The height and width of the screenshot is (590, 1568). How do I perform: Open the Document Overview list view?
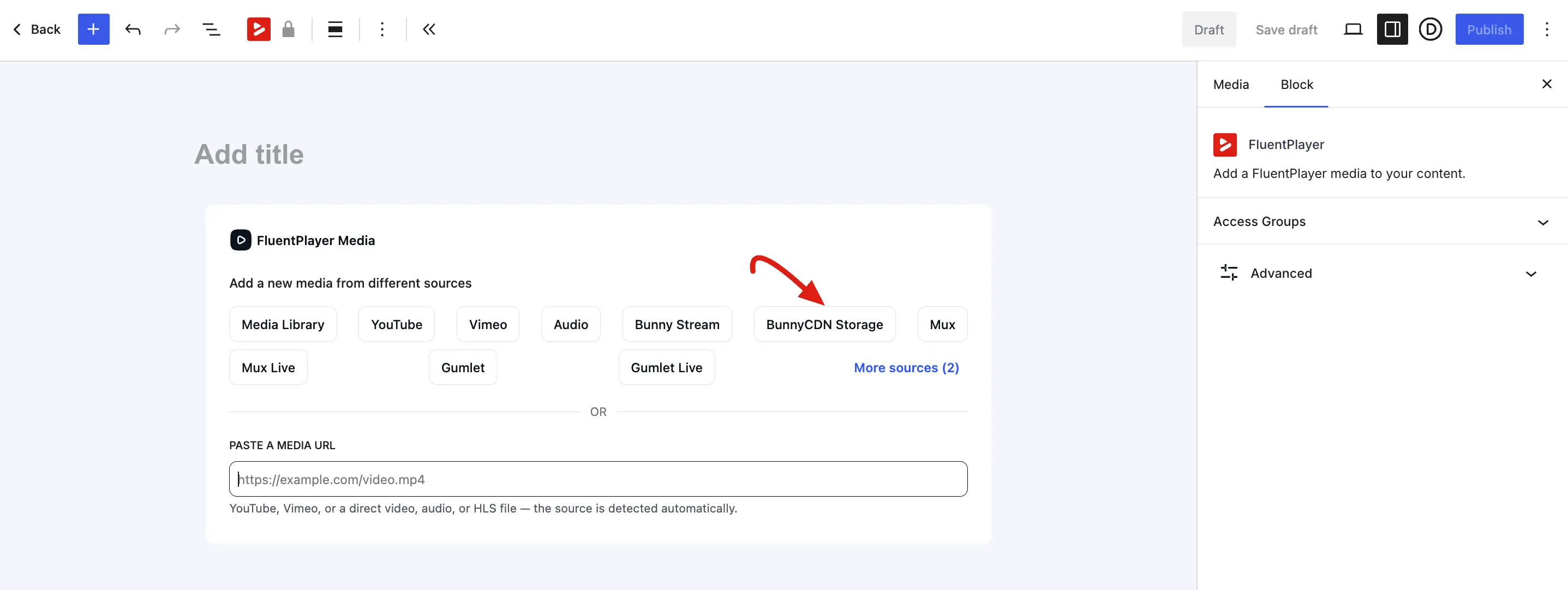point(211,29)
